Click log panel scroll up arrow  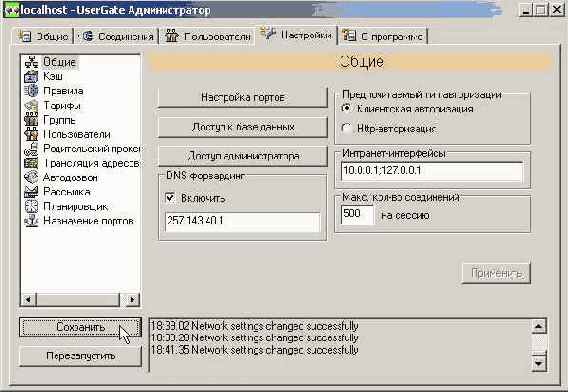(539, 326)
